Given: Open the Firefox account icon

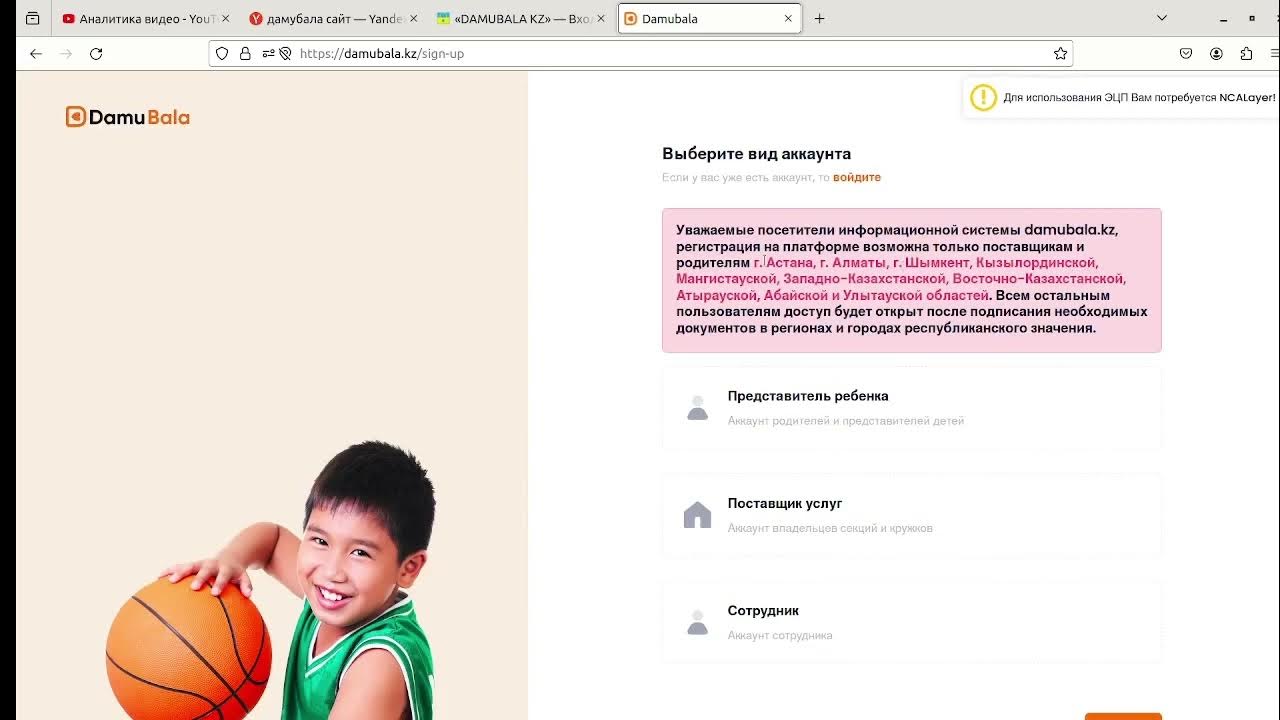Looking at the screenshot, I should 1216,54.
